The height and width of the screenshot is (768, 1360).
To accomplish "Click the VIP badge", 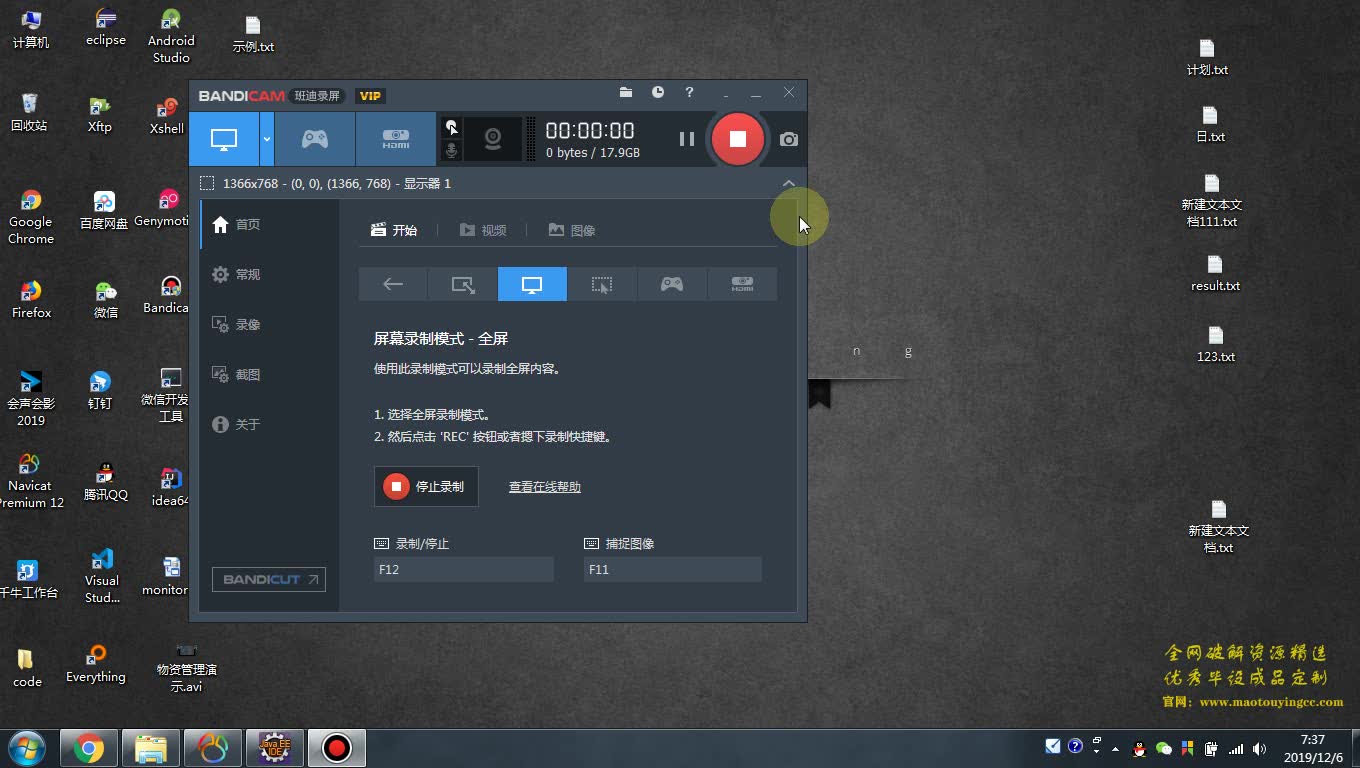I will [x=370, y=96].
